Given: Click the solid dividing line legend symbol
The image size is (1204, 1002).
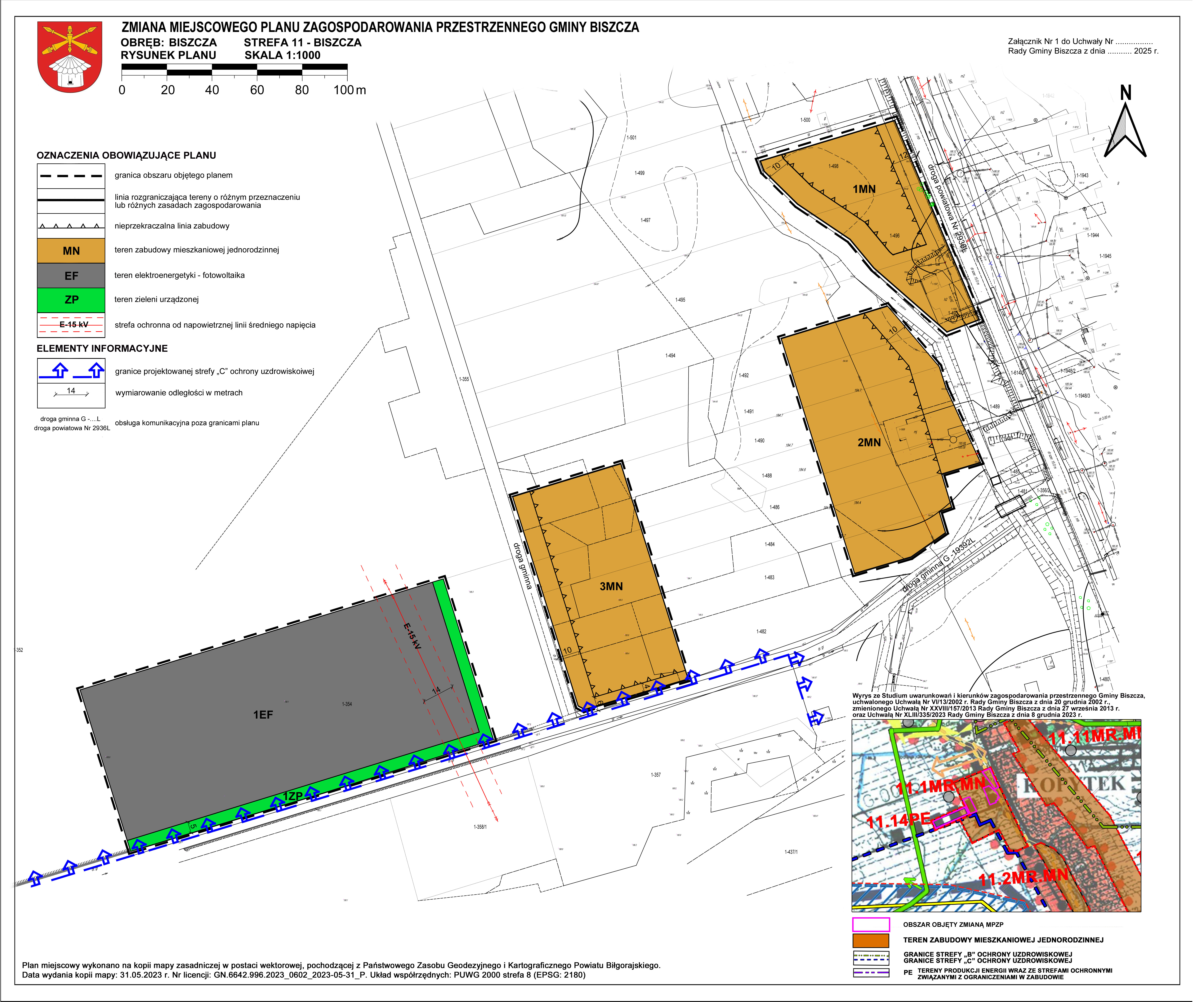Looking at the screenshot, I should point(71,200).
